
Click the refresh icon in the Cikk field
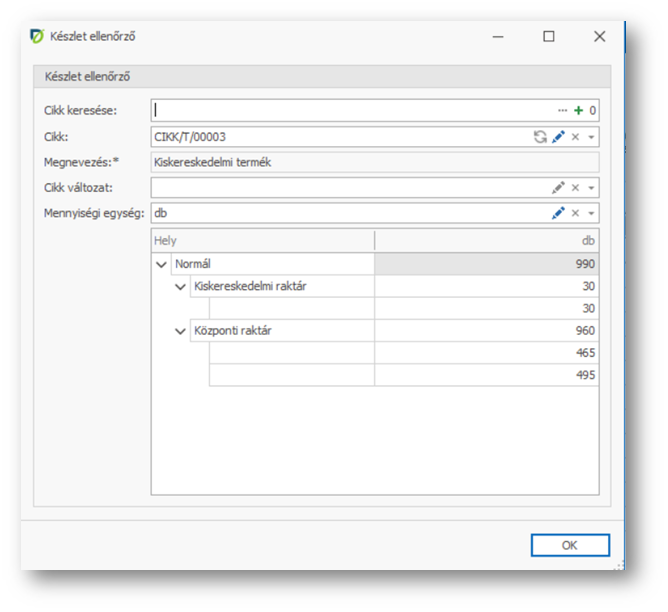pos(540,136)
